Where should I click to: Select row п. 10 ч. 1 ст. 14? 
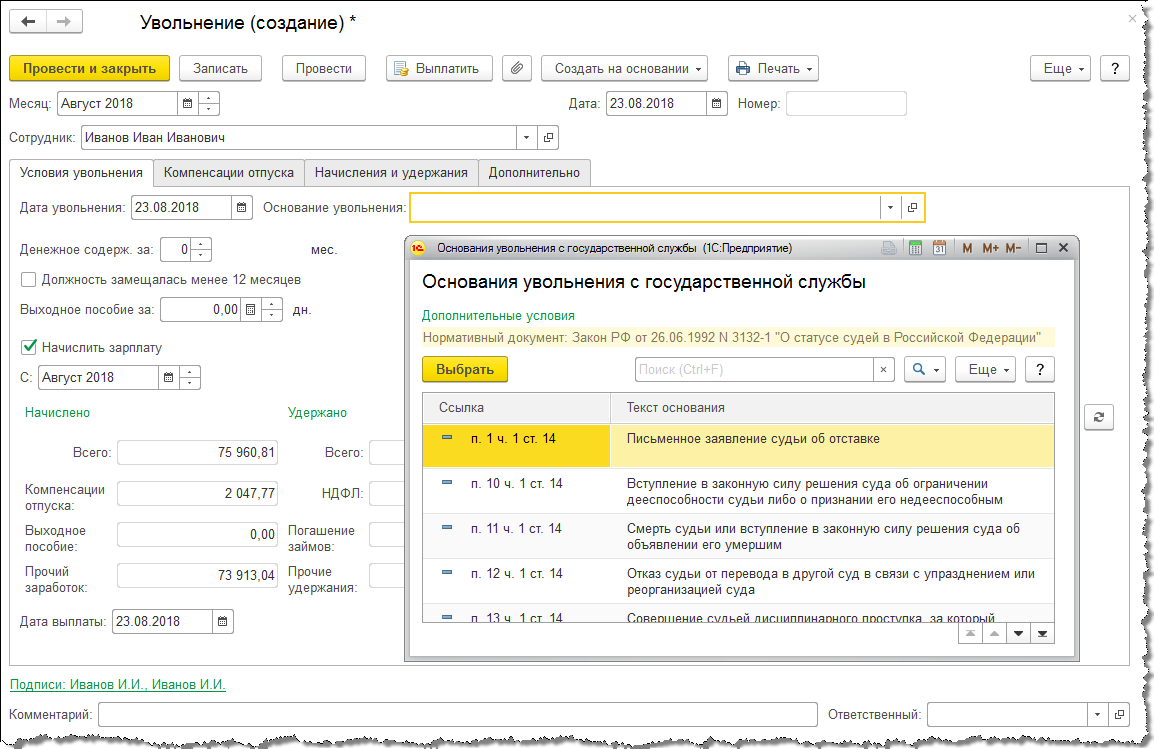738,491
